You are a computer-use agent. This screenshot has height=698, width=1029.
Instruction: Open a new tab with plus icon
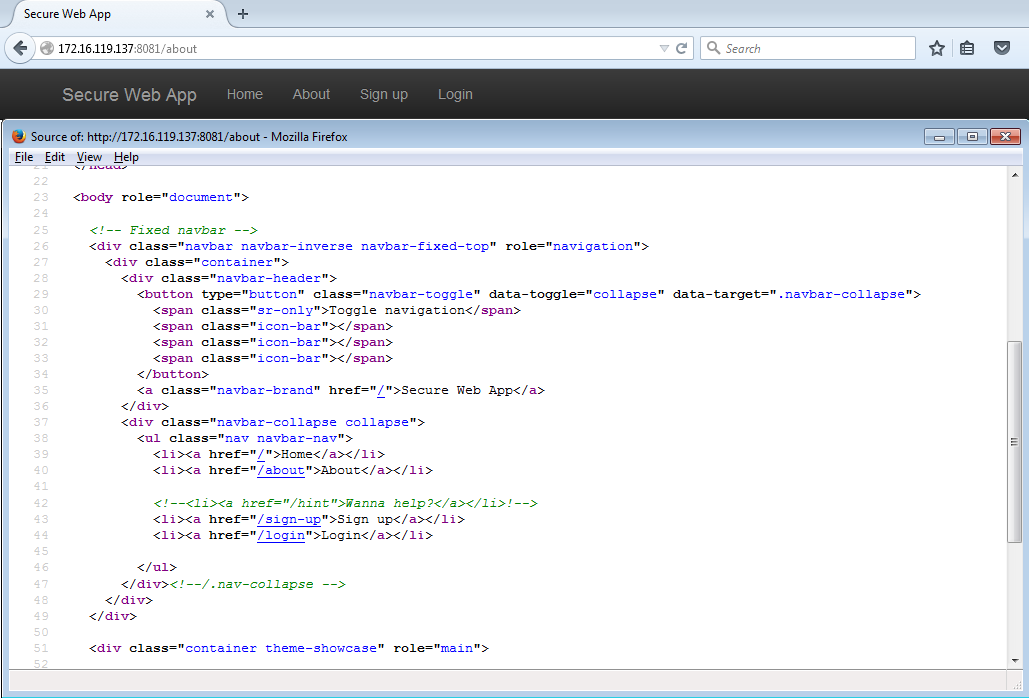(x=243, y=14)
